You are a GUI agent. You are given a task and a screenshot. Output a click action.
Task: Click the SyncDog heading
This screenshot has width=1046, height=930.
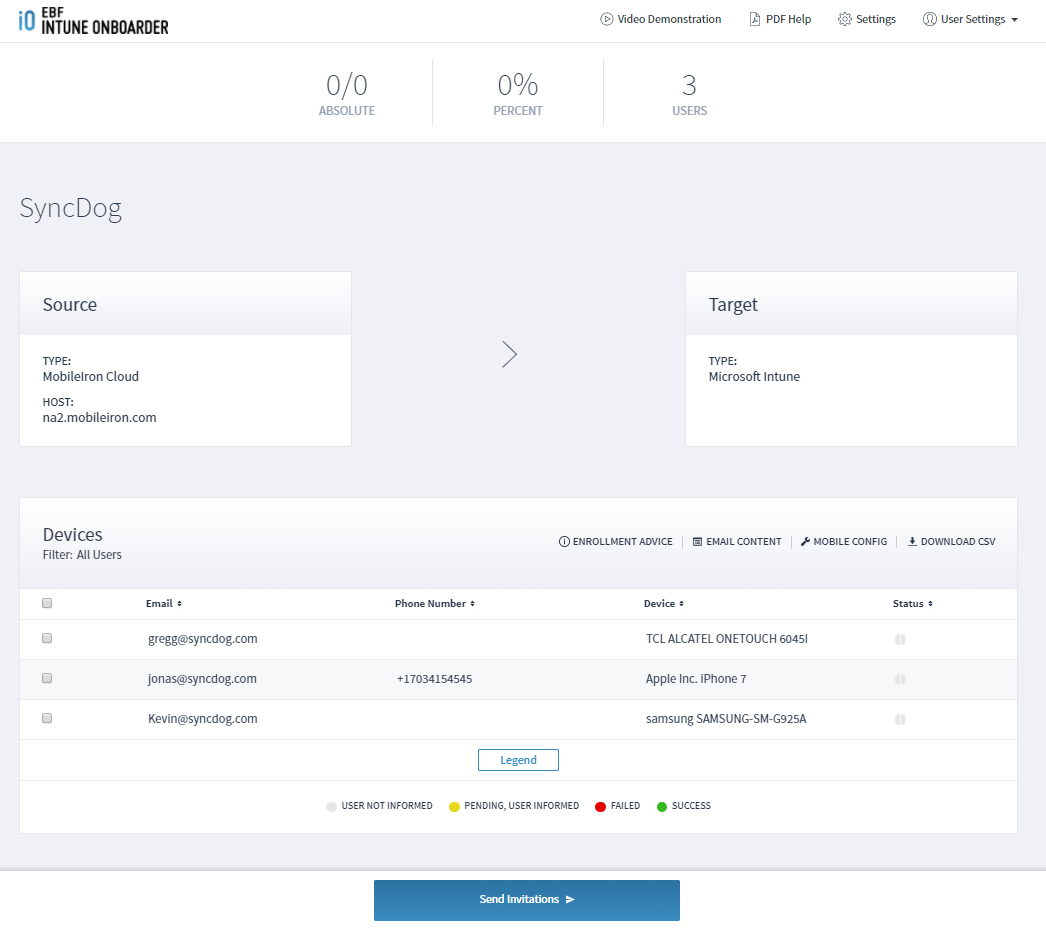tap(71, 208)
